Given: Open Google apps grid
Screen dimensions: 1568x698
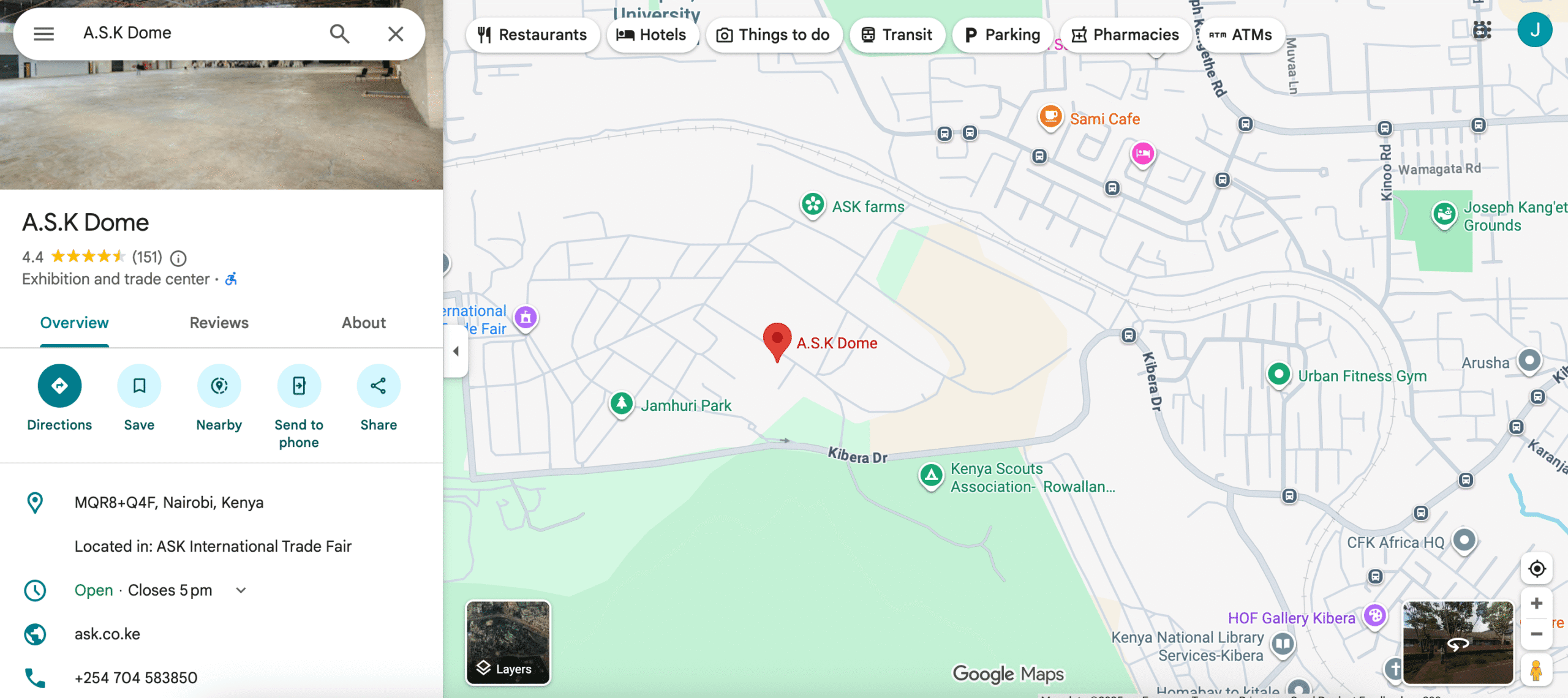Looking at the screenshot, I should coord(1482,30).
